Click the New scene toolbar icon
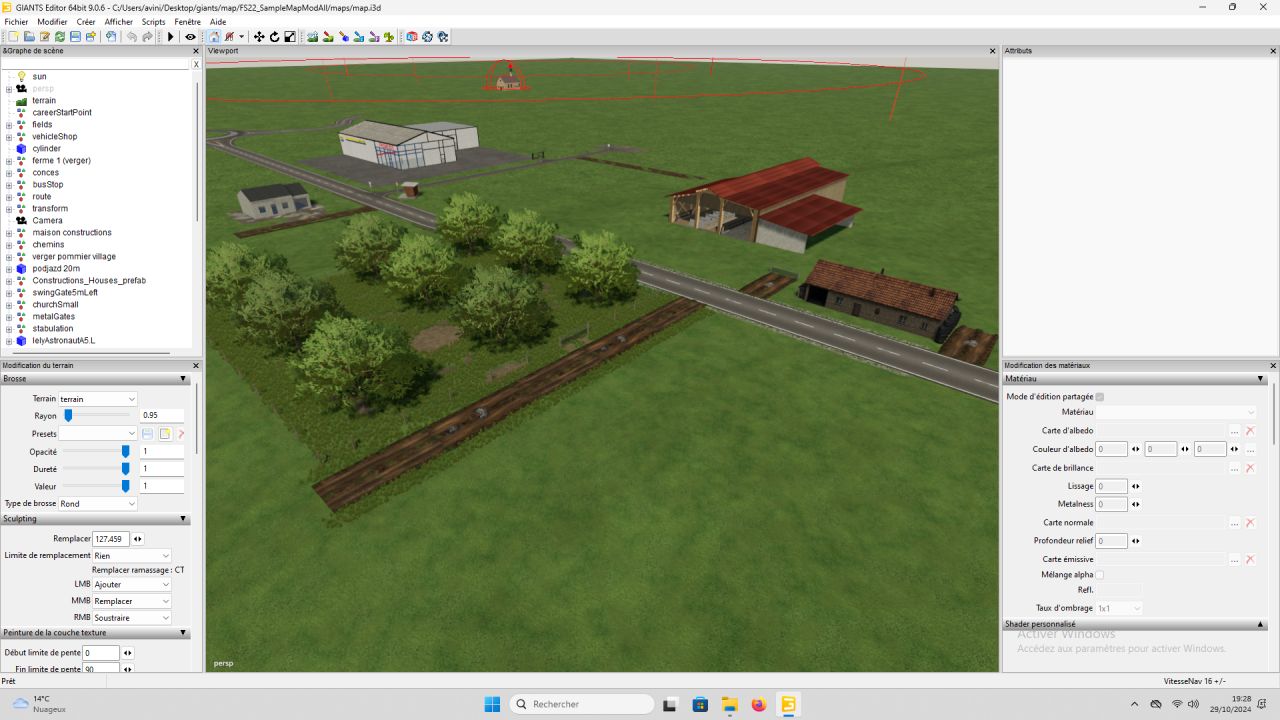Viewport: 1280px width, 720px height. click(x=14, y=37)
